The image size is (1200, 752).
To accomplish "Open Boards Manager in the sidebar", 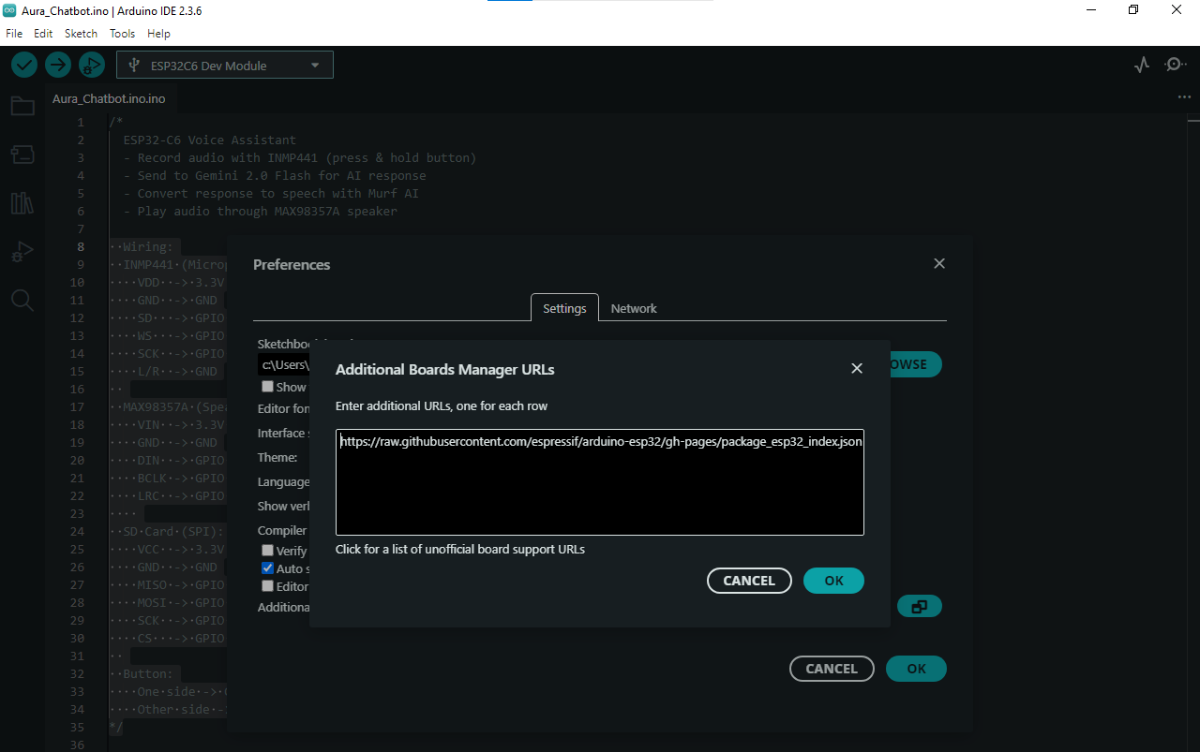I will [22, 154].
